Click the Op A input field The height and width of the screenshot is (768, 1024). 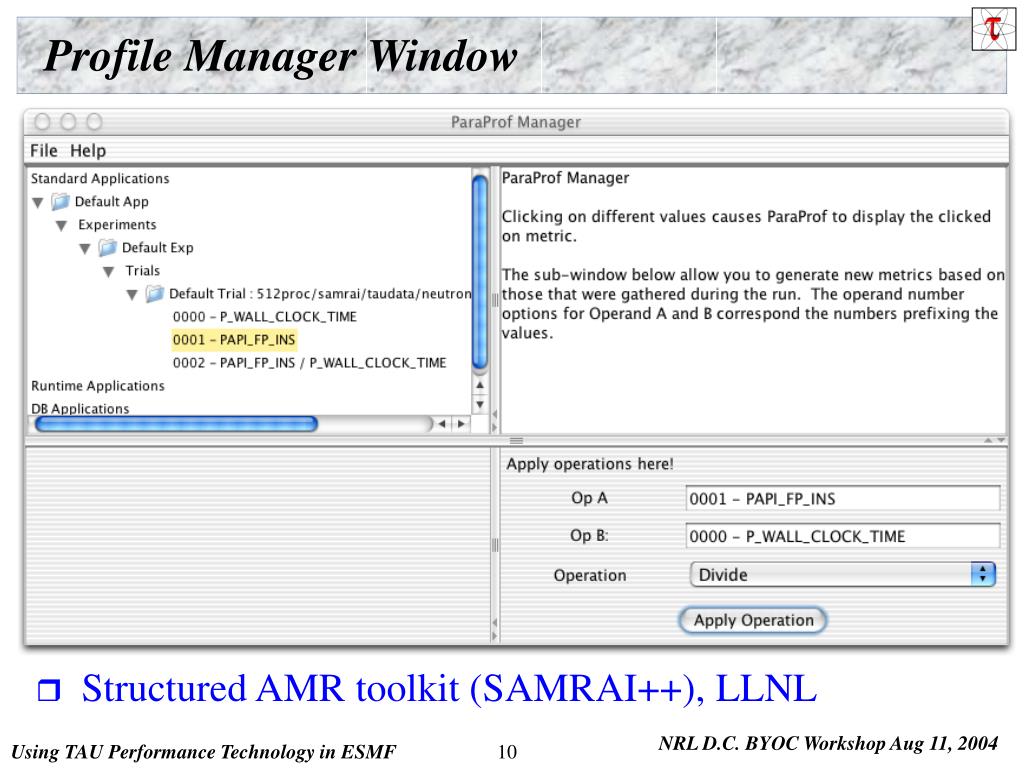842,498
